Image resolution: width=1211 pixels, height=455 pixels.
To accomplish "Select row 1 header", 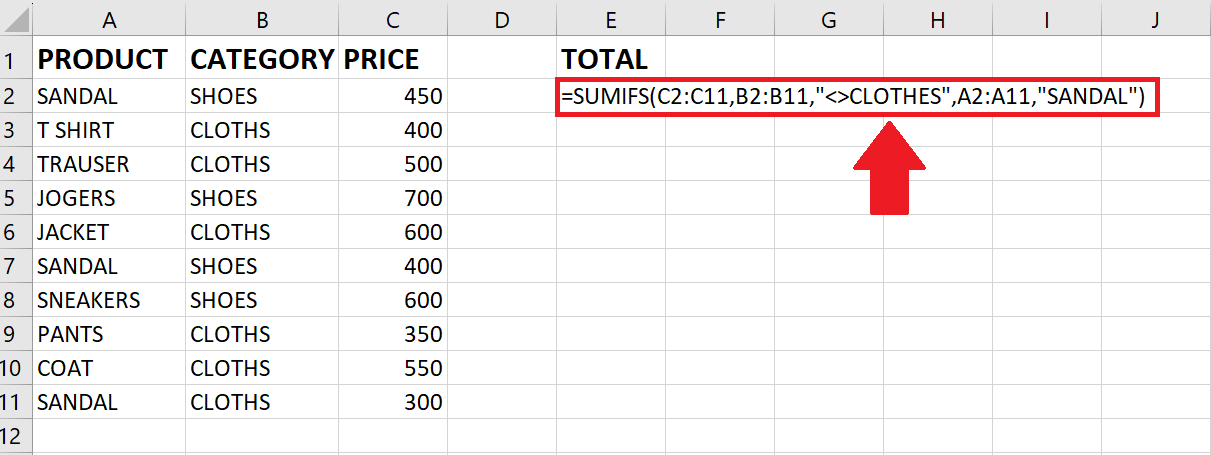I will (16, 59).
